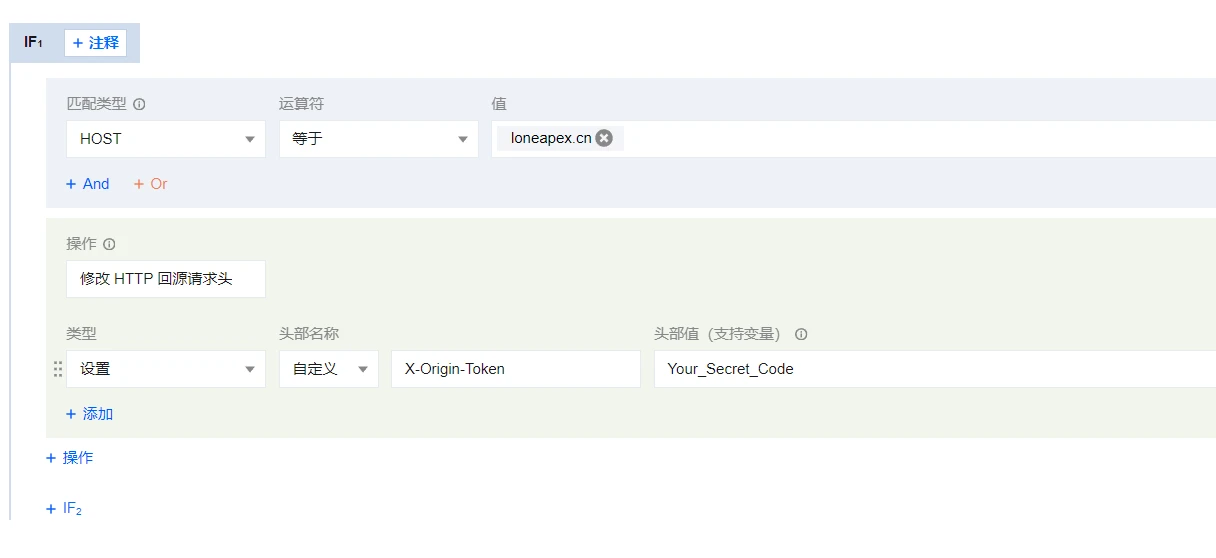The image size is (1216, 558).
Task: Add a comment with the 注释 button
Action: coord(96,43)
